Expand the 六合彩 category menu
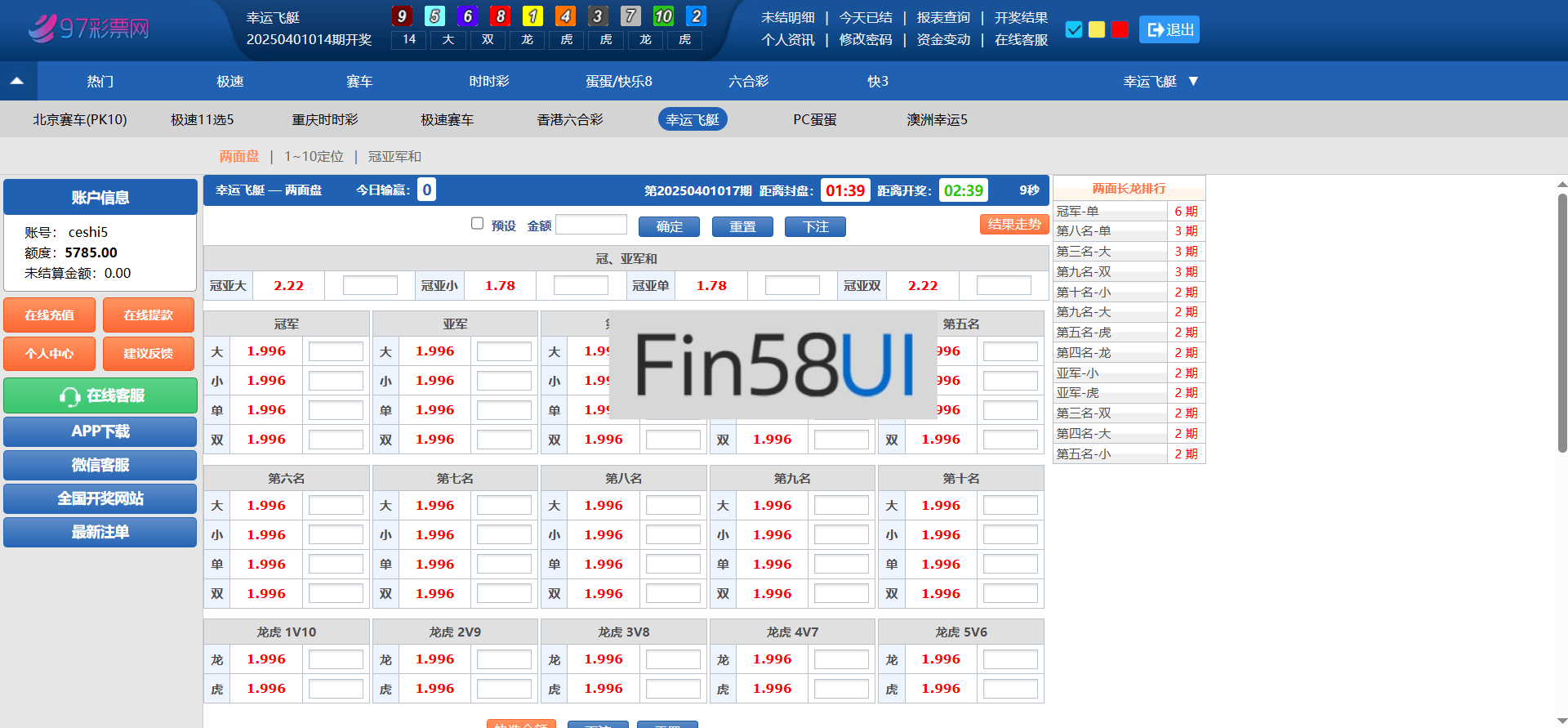Screen dimensions: 1568x728 pyautogui.click(x=748, y=81)
